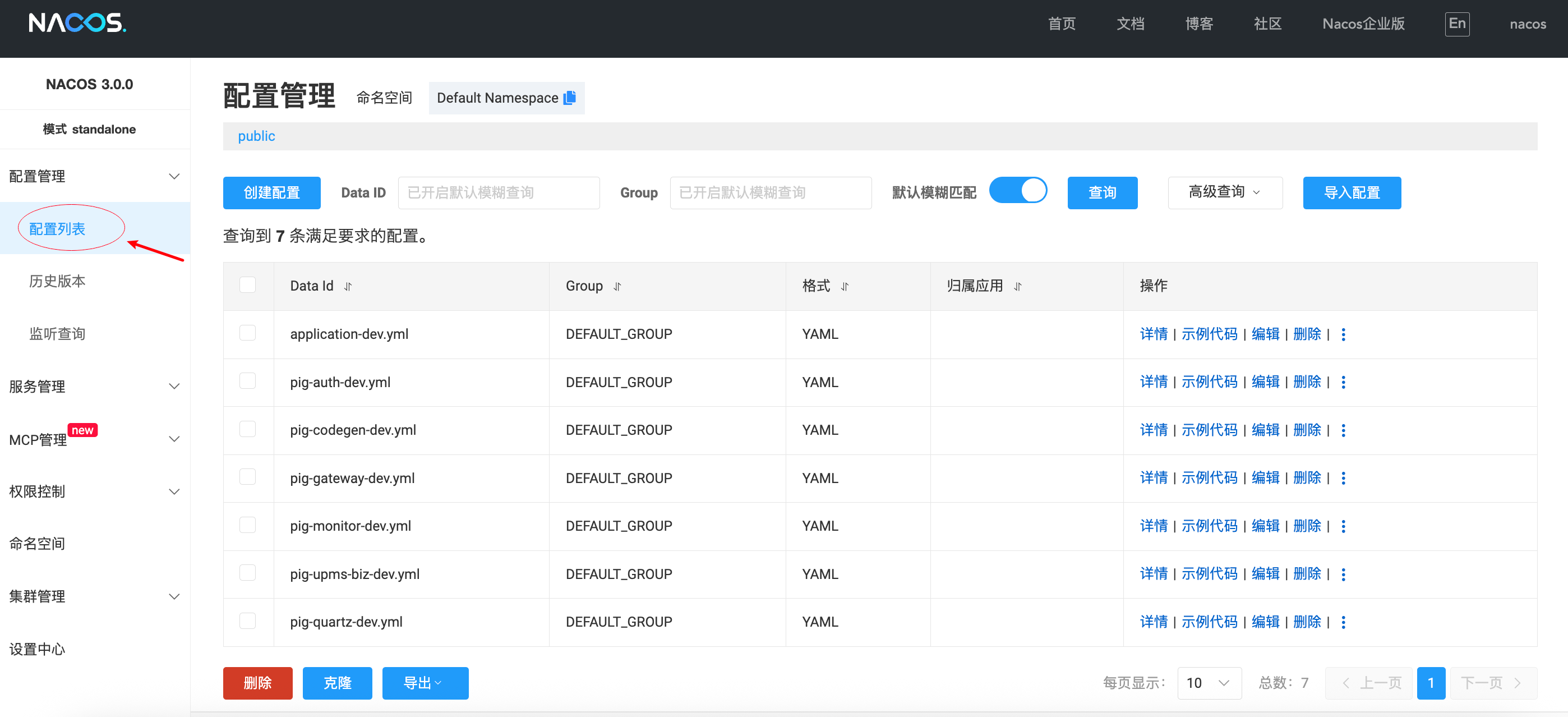Open the 导出 export dropdown button
Viewport: 1568px width, 717px height.
pyautogui.click(x=425, y=683)
